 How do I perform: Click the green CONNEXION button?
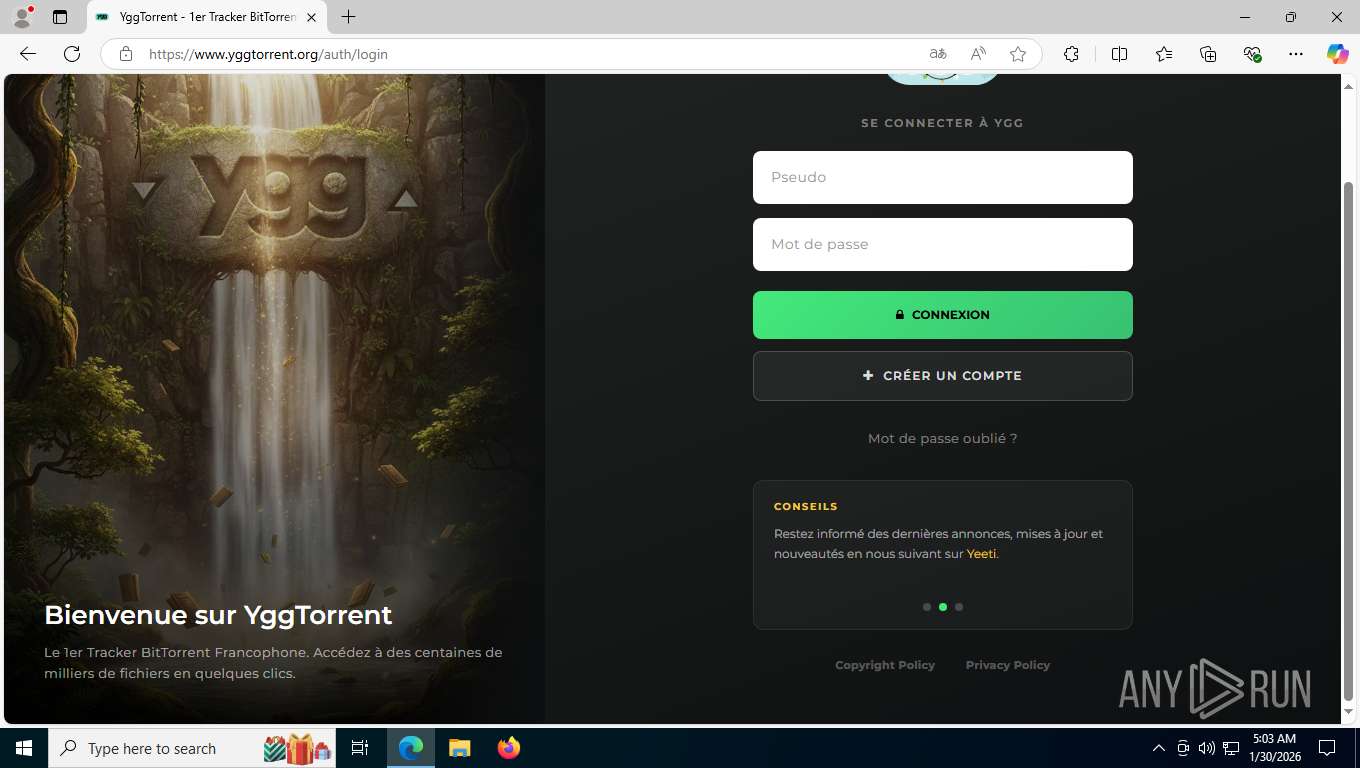[942, 315]
